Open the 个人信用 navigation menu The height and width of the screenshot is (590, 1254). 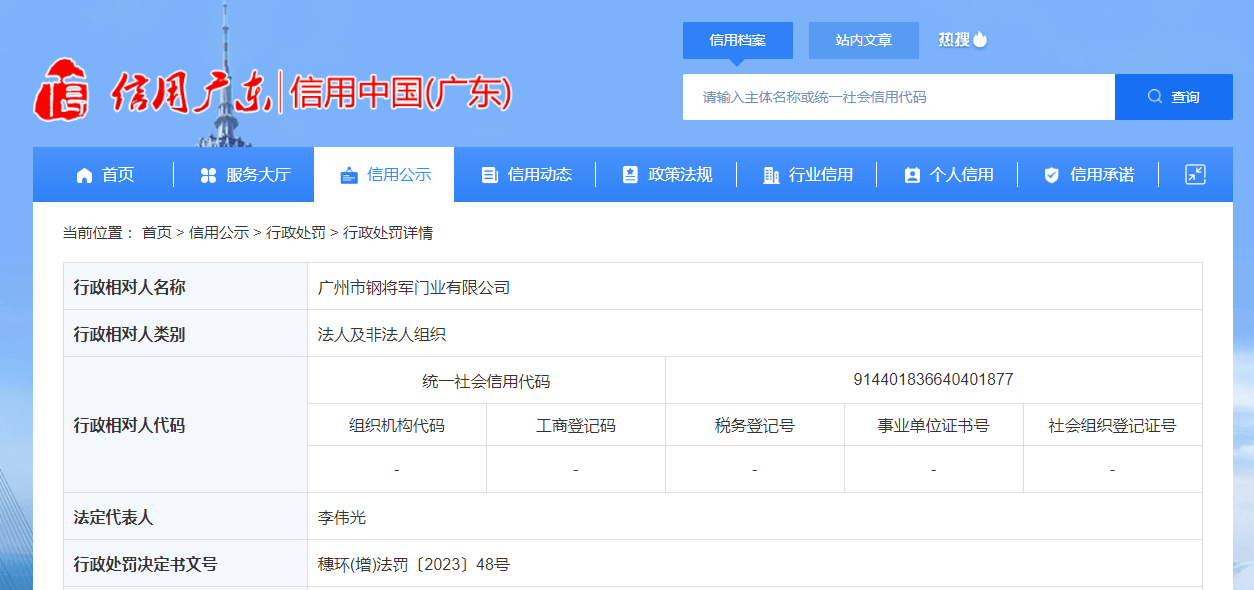pos(947,175)
